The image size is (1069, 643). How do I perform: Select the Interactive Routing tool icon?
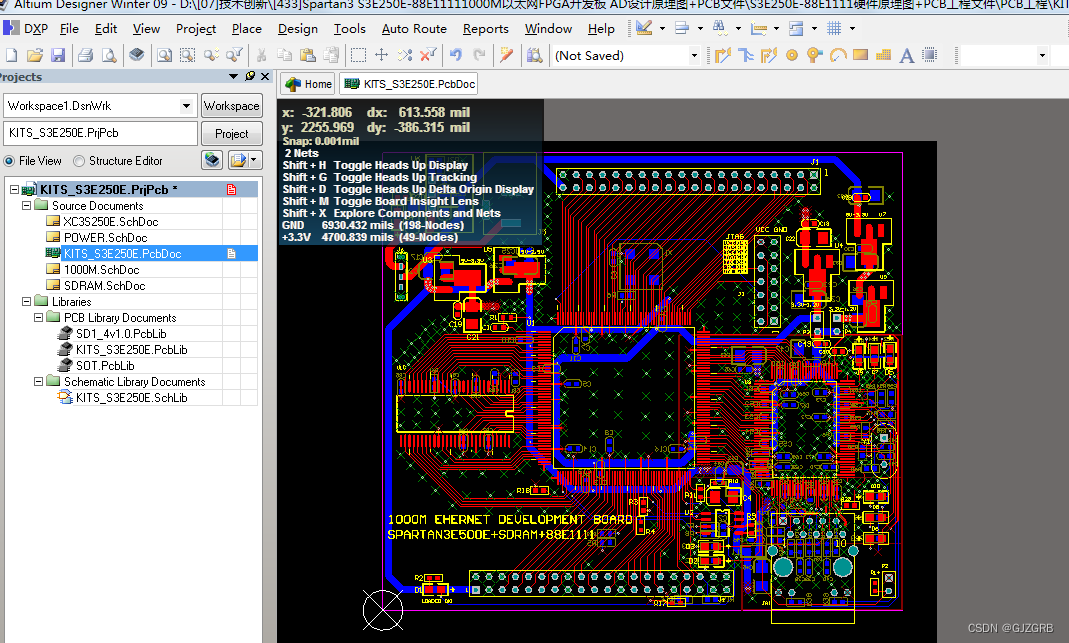coord(723,55)
